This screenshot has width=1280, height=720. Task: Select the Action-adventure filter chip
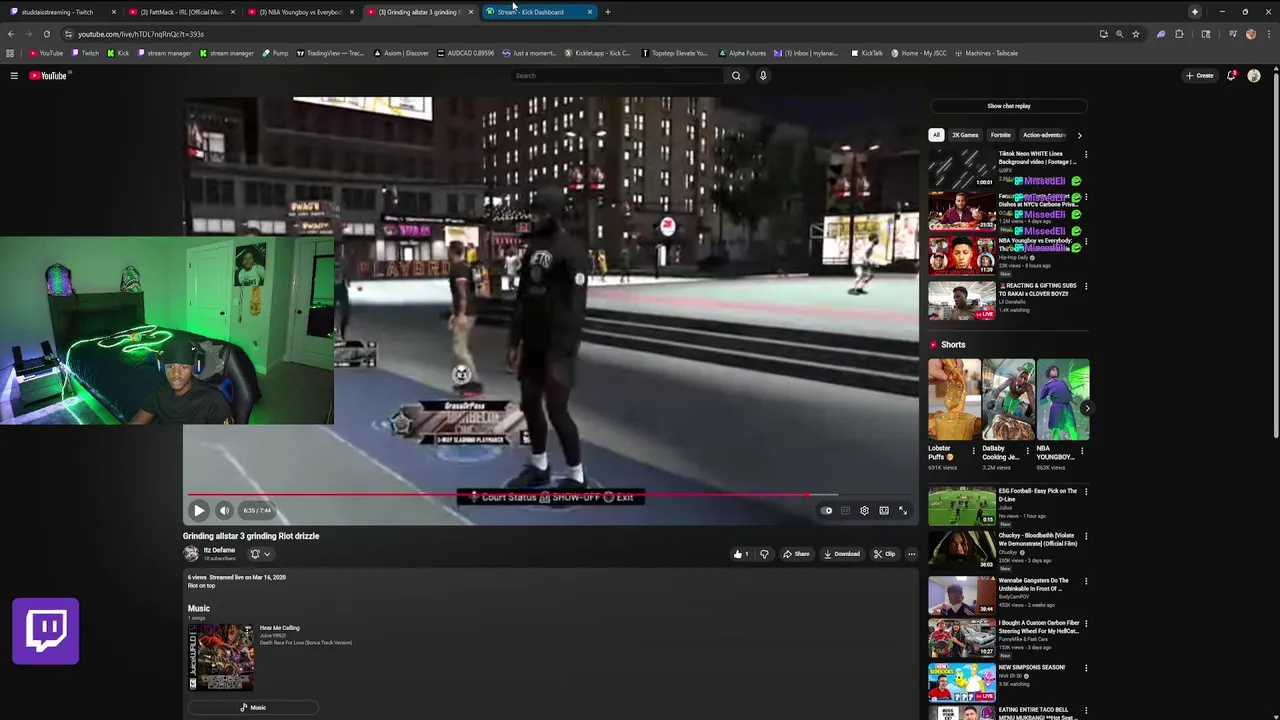(x=1044, y=135)
